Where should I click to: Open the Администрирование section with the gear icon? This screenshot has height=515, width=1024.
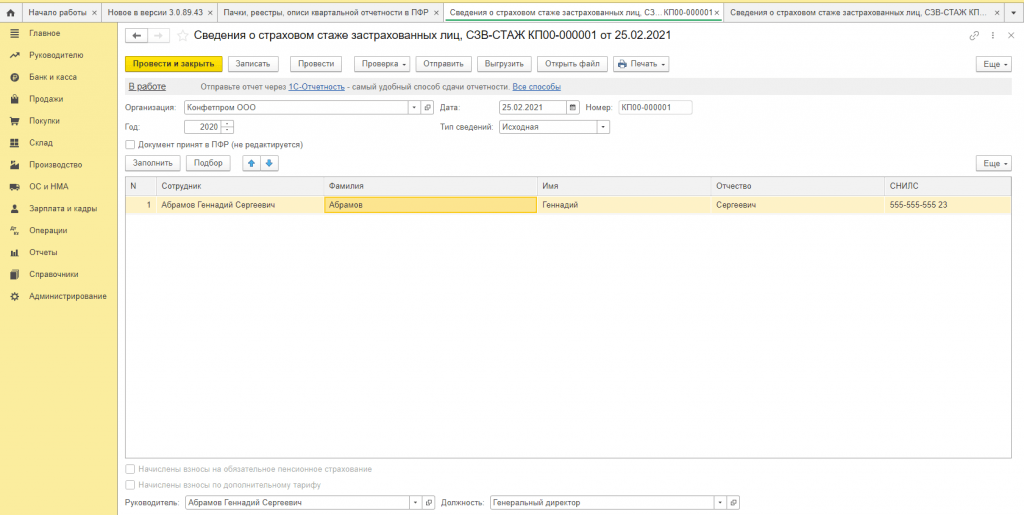[15, 296]
